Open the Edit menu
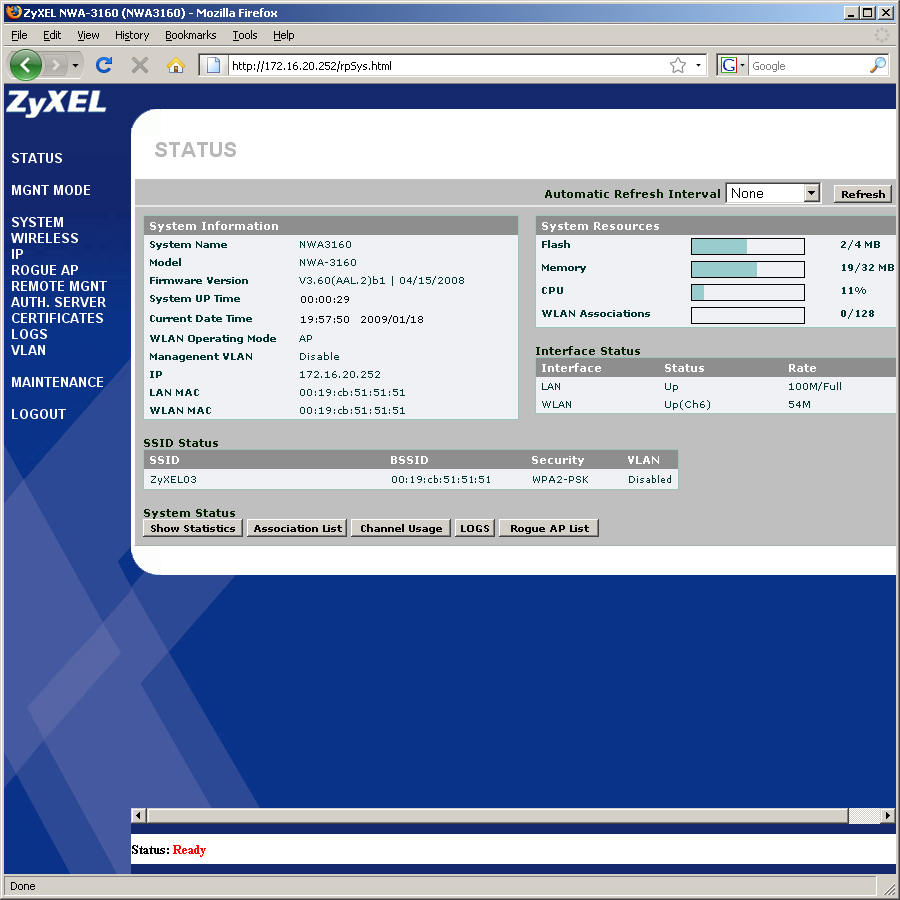The width and height of the screenshot is (900, 900). click(52, 35)
